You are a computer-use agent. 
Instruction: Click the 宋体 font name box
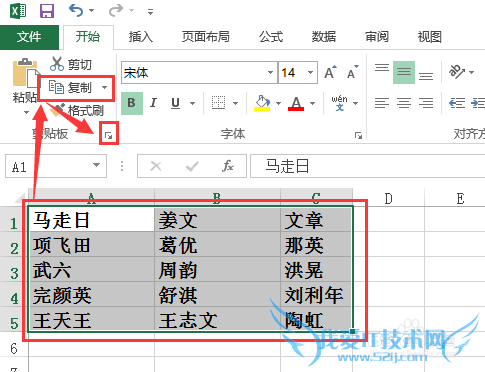coord(194,72)
